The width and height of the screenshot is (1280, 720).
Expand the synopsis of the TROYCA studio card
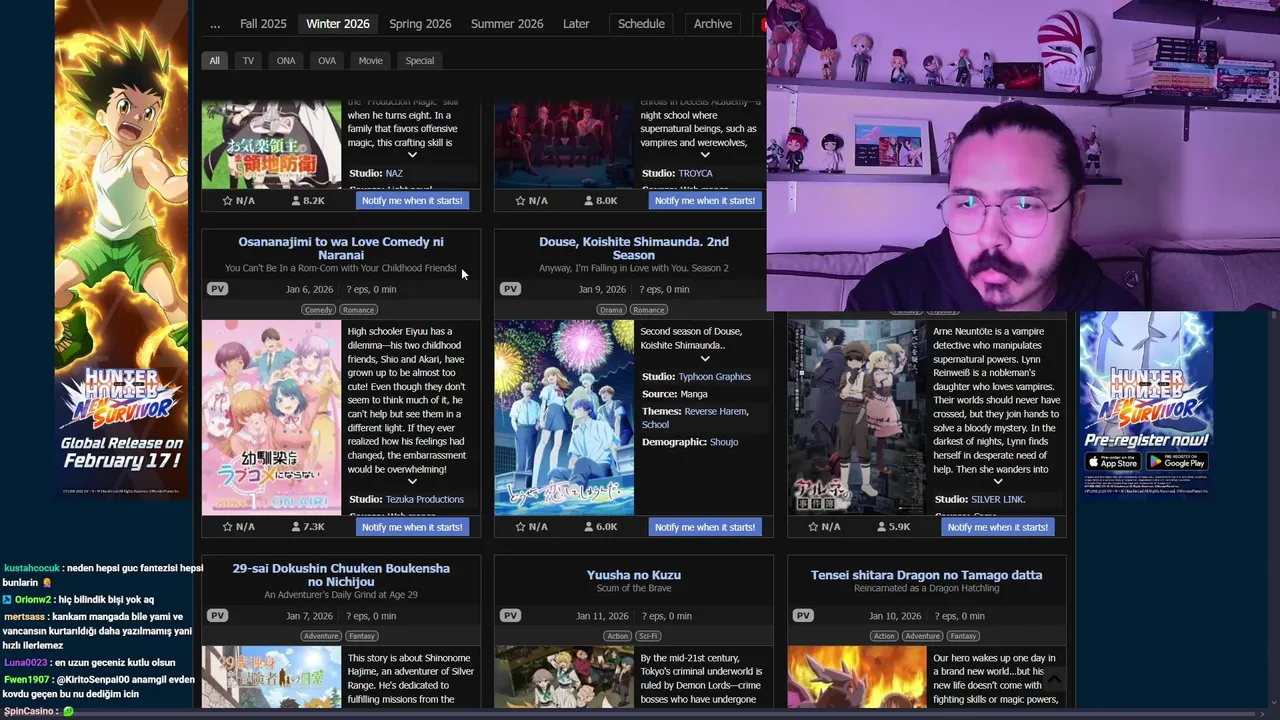[705, 155]
